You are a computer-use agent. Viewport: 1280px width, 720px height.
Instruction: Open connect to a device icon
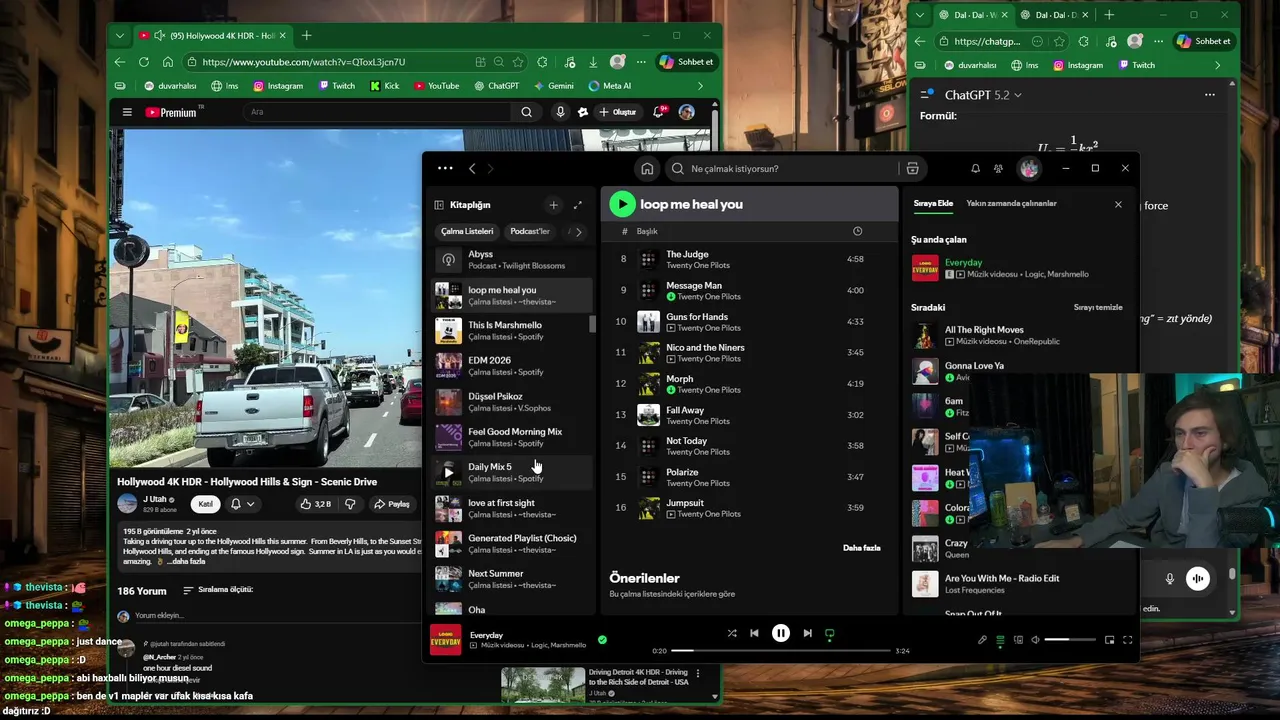click(1018, 640)
